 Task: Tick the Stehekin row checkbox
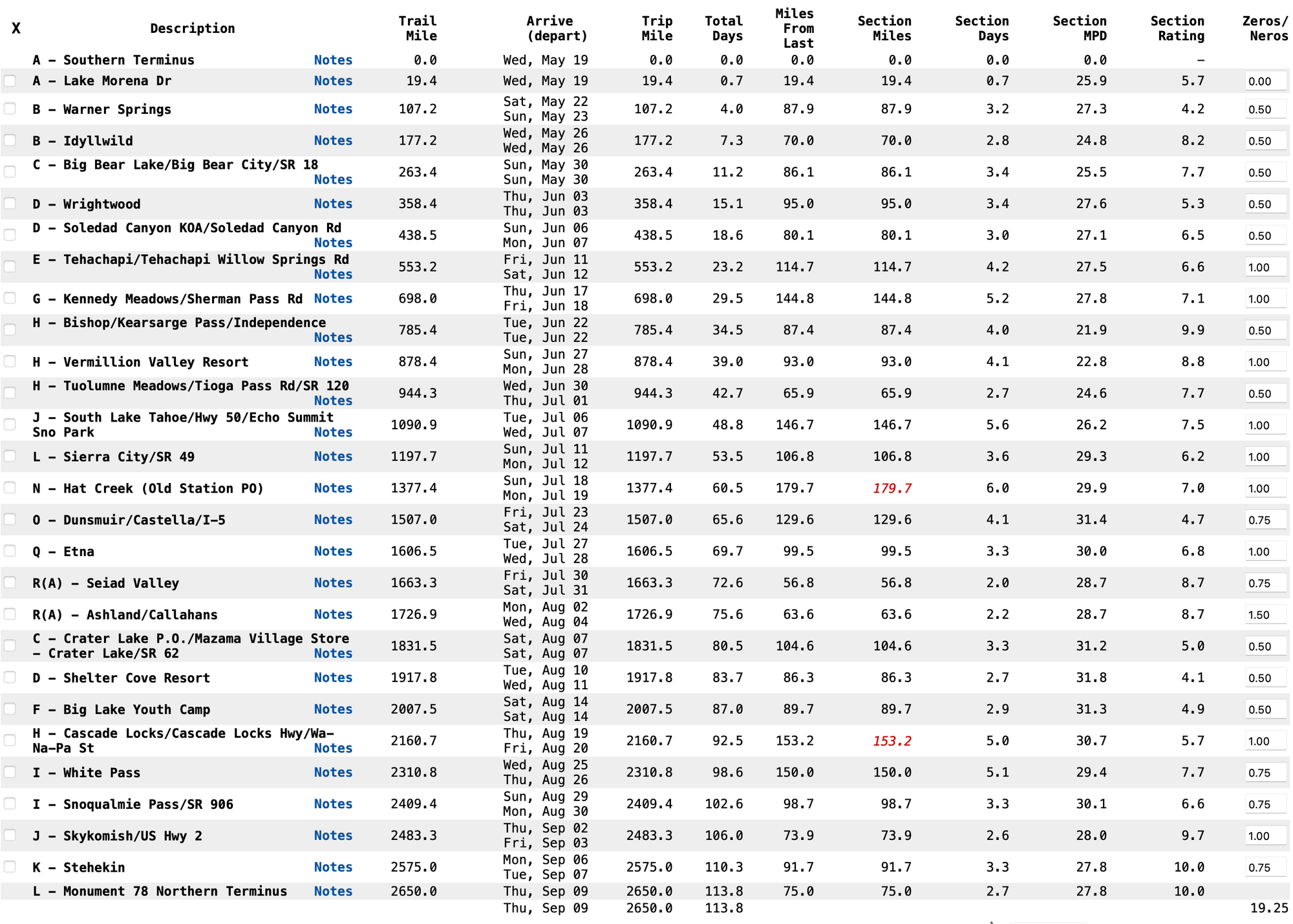click(10, 867)
